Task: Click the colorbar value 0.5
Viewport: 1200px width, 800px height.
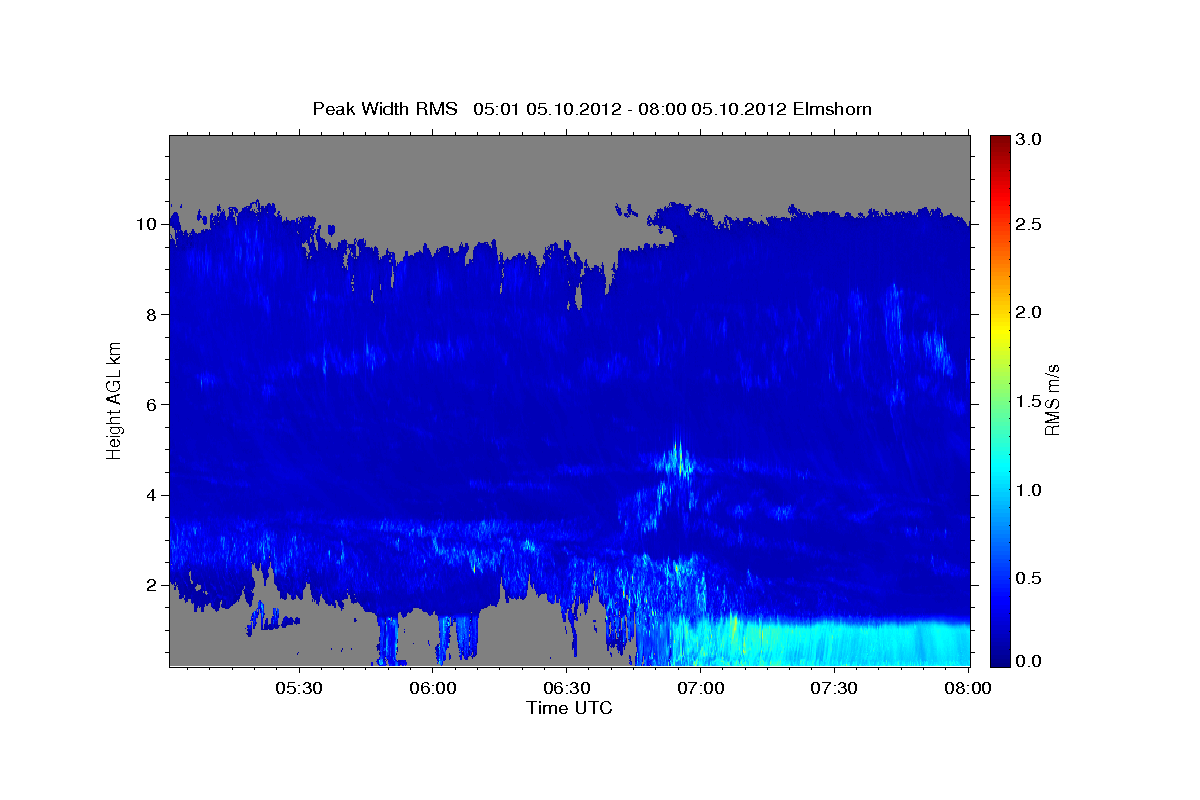Action: tap(1030, 578)
